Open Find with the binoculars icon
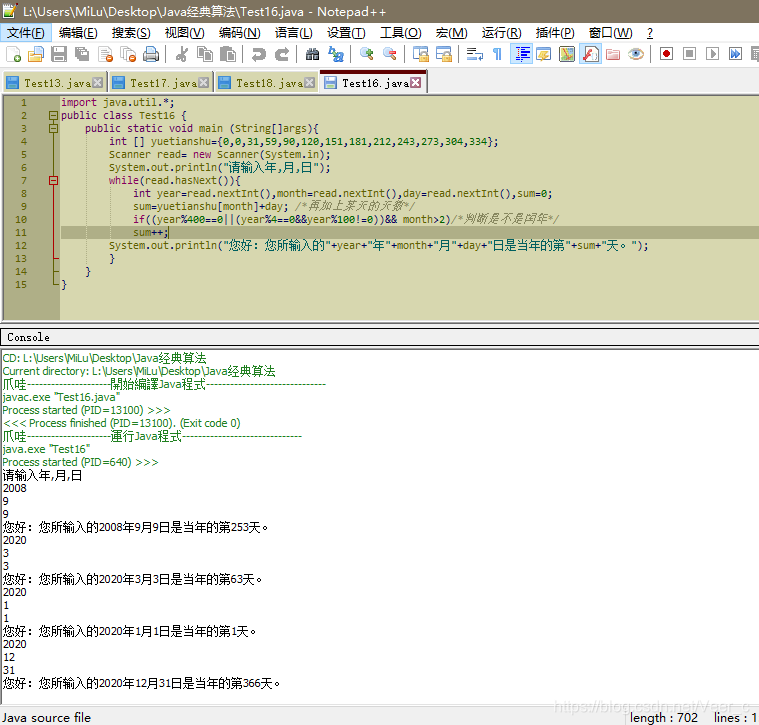 click(312, 54)
